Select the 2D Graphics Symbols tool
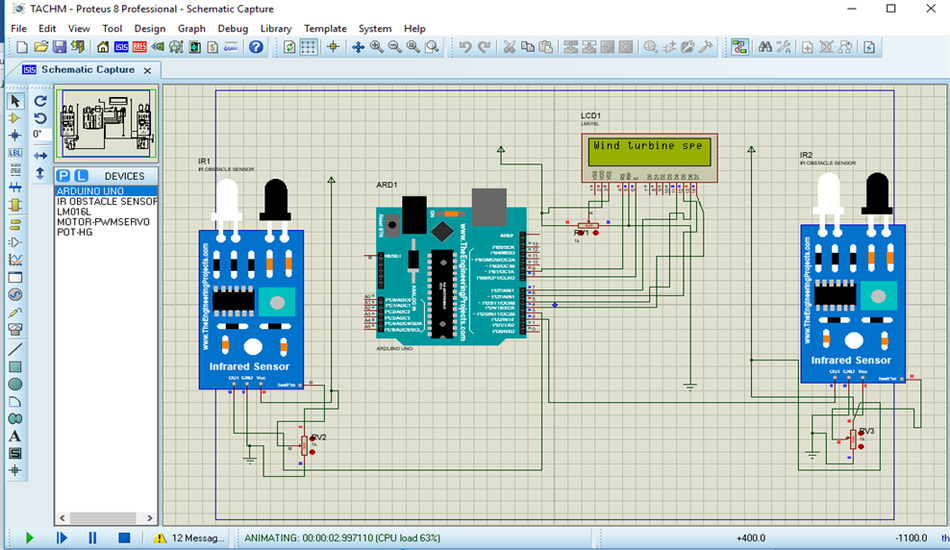Viewport: 950px width, 550px height. pyautogui.click(x=15, y=453)
